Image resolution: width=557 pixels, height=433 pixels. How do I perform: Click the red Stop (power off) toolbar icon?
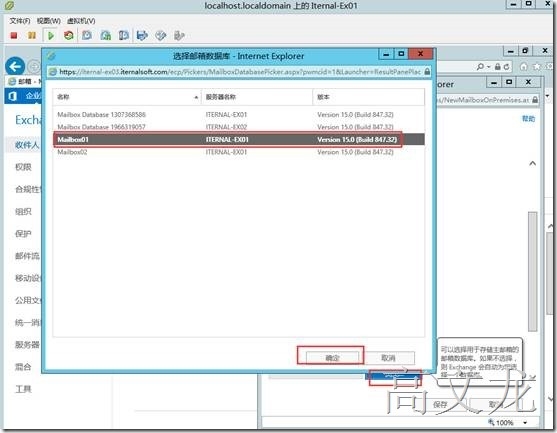14,36
